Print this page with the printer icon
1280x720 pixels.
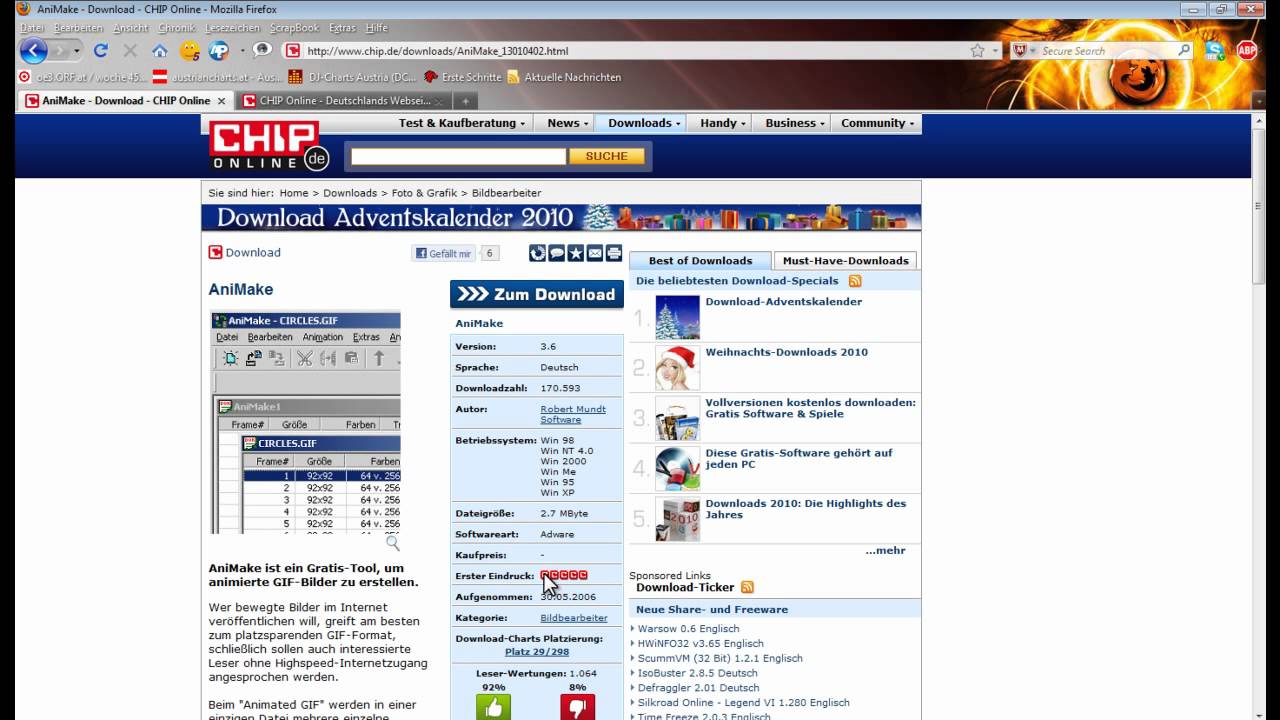point(614,253)
